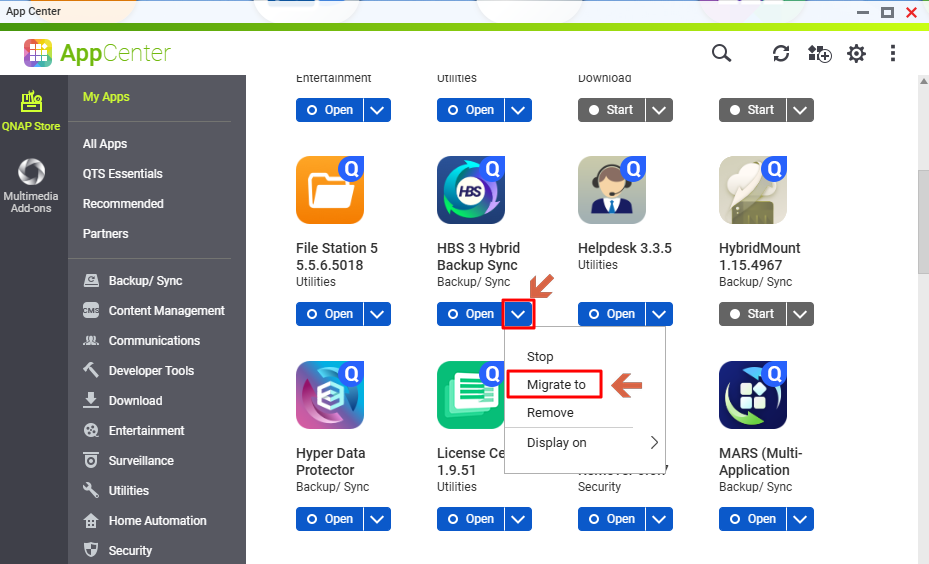Open the manual install apps icon
Image resolution: width=929 pixels, height=564 pixels.
coord(819,54)
